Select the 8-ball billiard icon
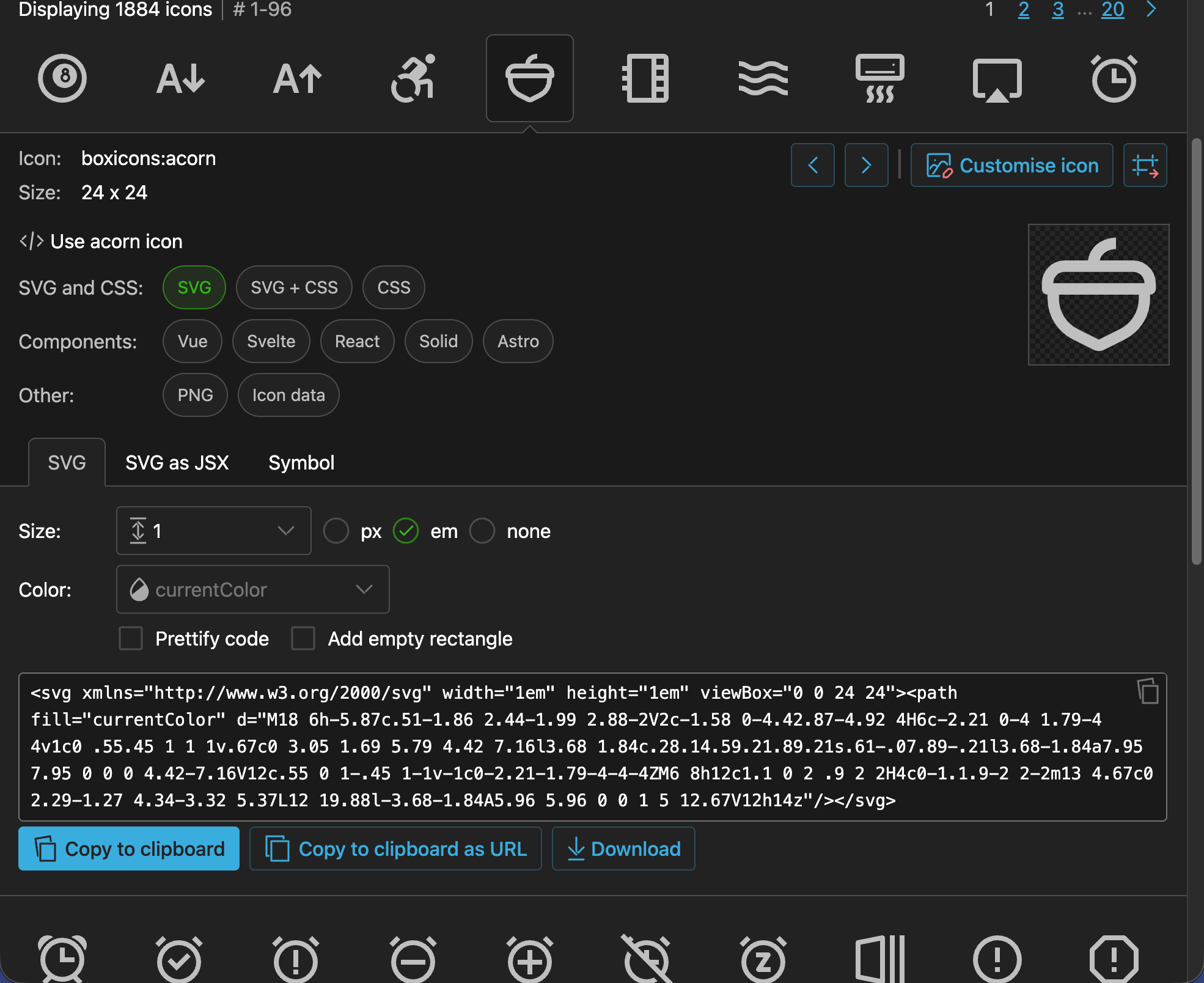The image size is (1204, 983). click(62, 78)
